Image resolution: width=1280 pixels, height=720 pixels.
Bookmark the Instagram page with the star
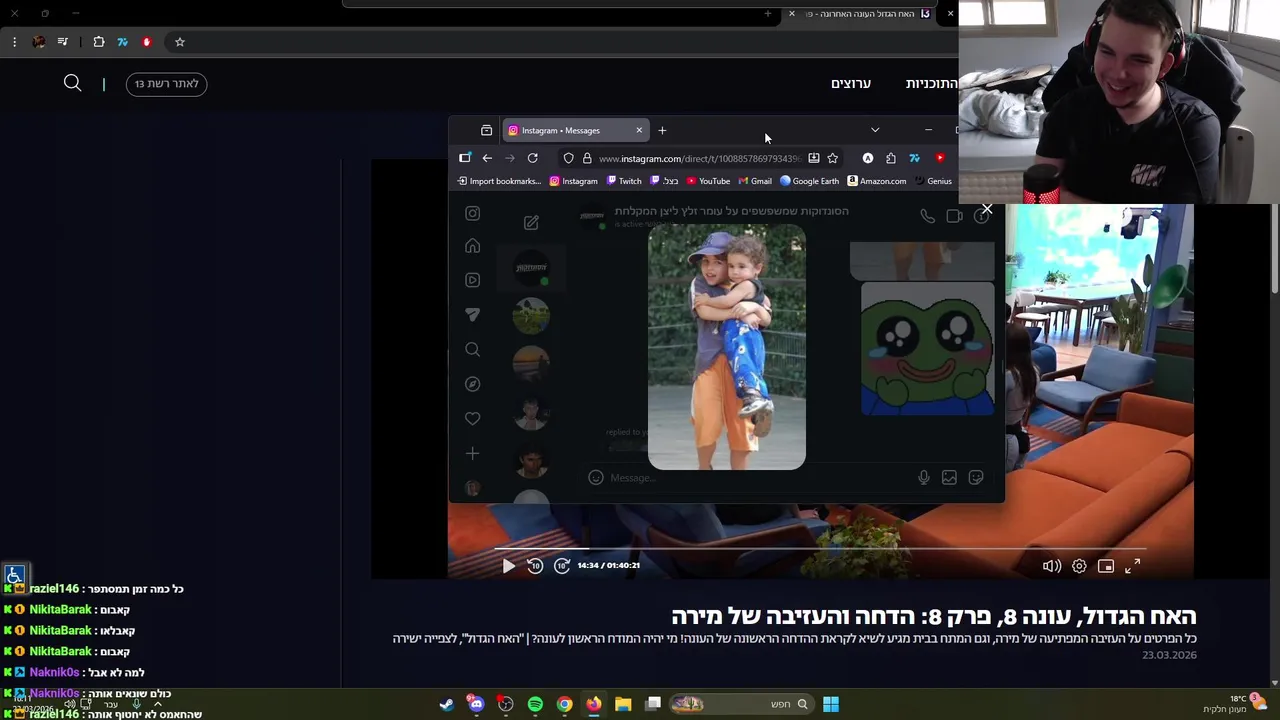pyautogui.click(x=832, y=158)
